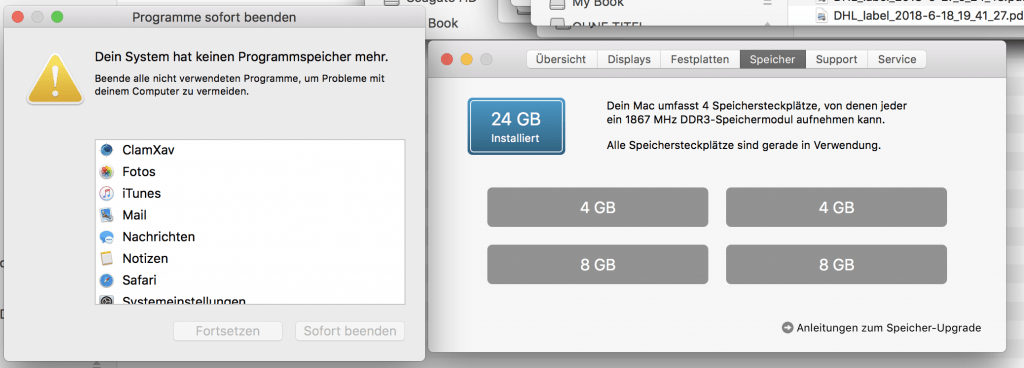Select the Mail app icon
1024x368 pixels.
pos(106,215)
